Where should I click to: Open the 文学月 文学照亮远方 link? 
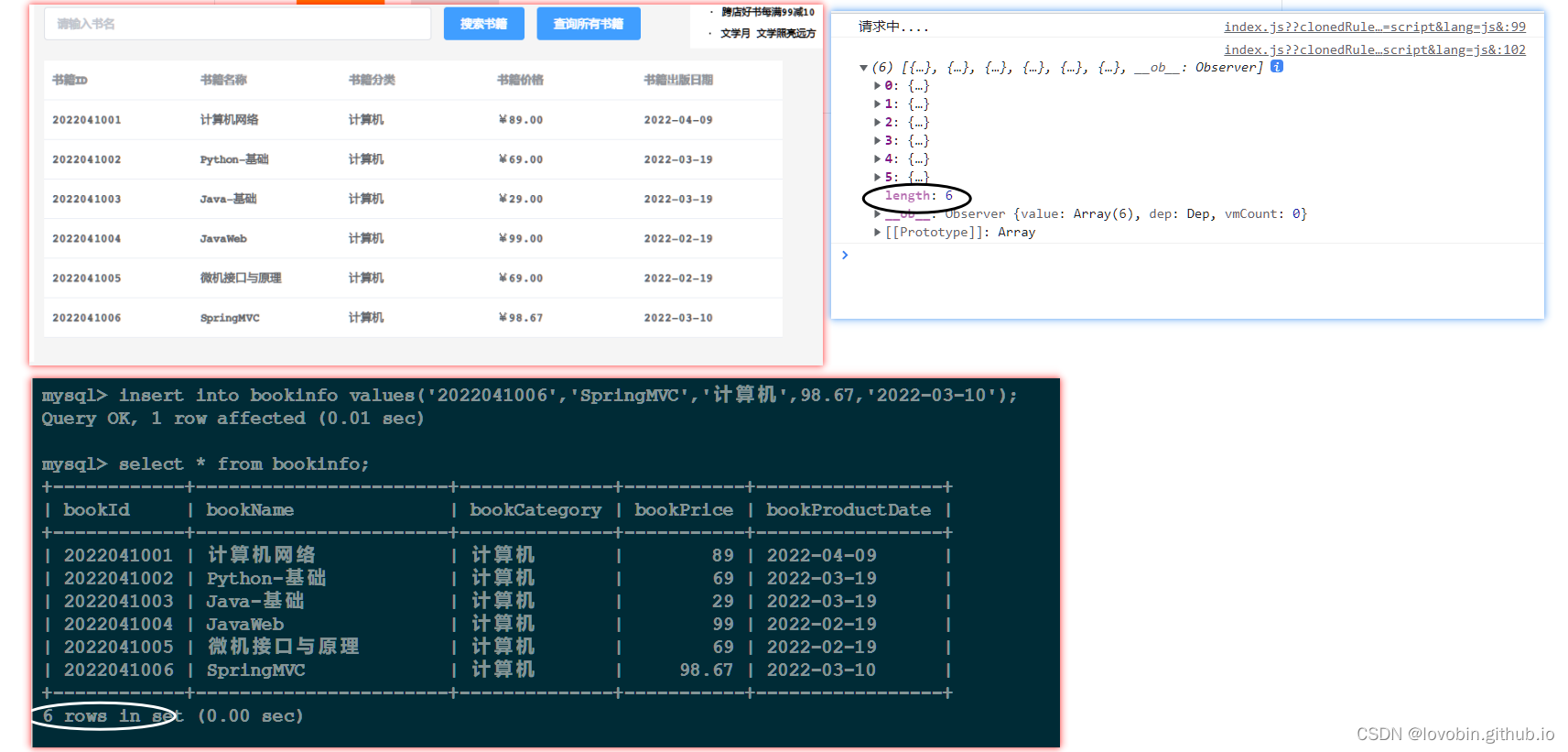click(767, 33)
